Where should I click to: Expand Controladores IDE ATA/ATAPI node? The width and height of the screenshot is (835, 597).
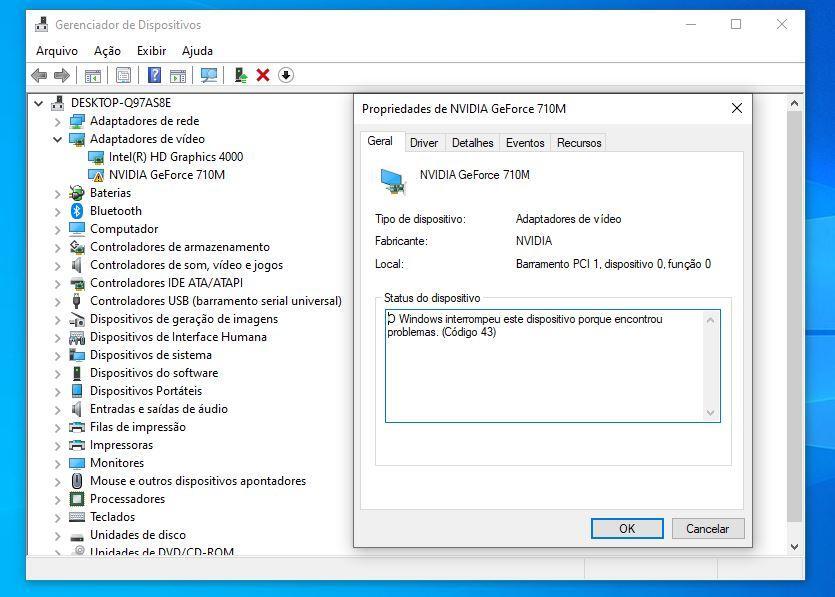58,284
